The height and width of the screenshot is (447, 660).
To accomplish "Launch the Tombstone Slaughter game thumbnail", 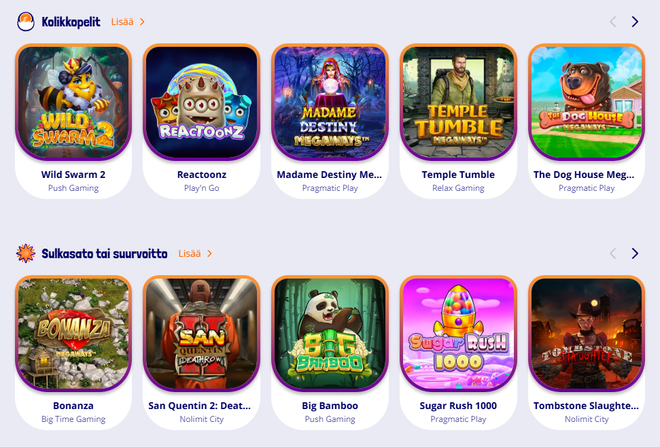I will 587,334.
